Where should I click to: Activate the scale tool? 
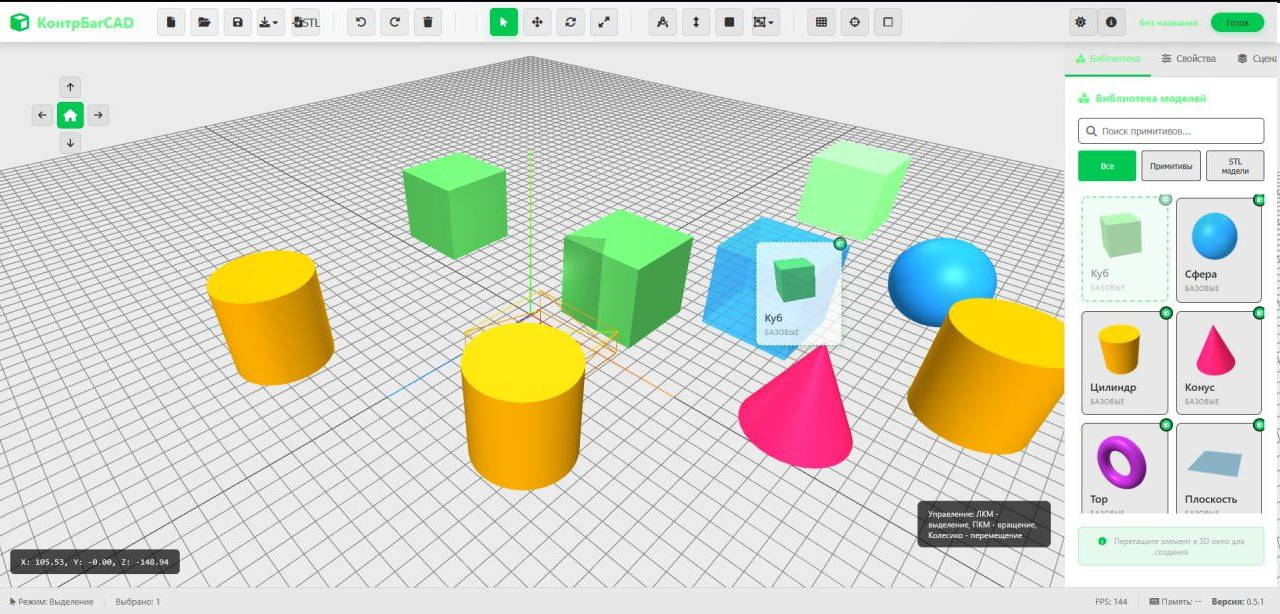coord(603,22)
